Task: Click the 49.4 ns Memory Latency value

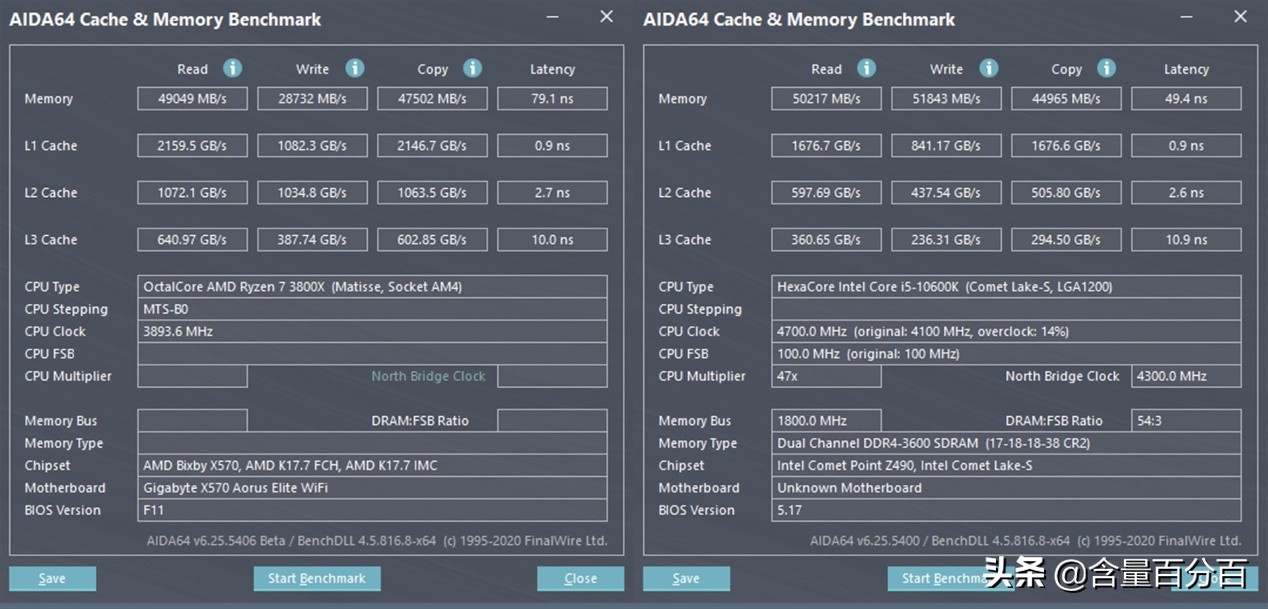Action: click(x=1186, y=99)
